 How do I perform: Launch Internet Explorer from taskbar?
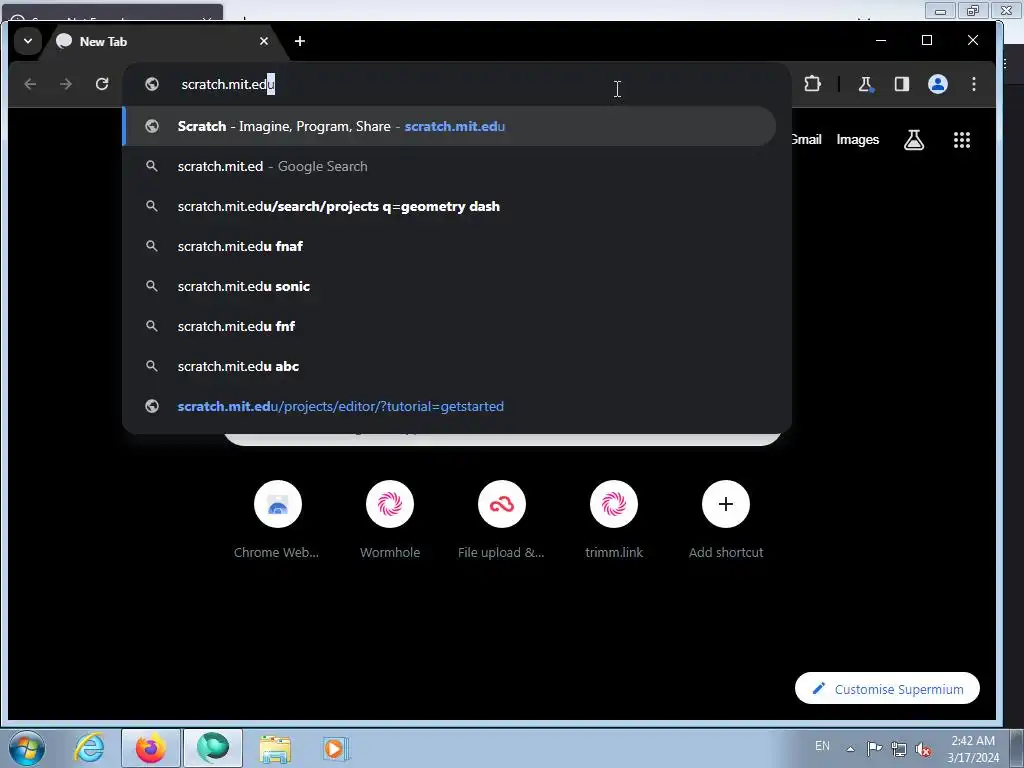pyautogui.click(x=89, y=748)
